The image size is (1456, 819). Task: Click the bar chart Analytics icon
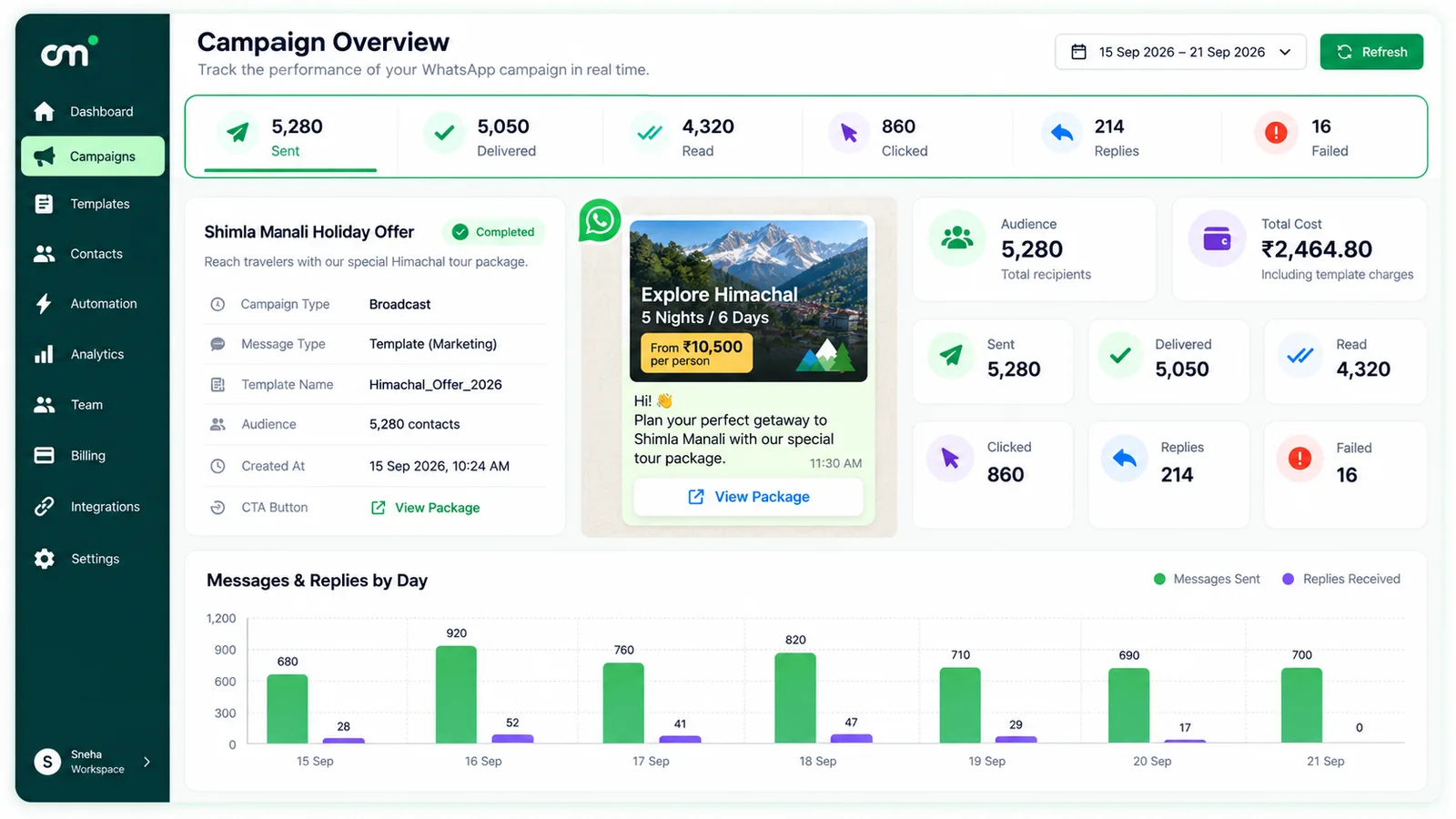tap(44, 354)
